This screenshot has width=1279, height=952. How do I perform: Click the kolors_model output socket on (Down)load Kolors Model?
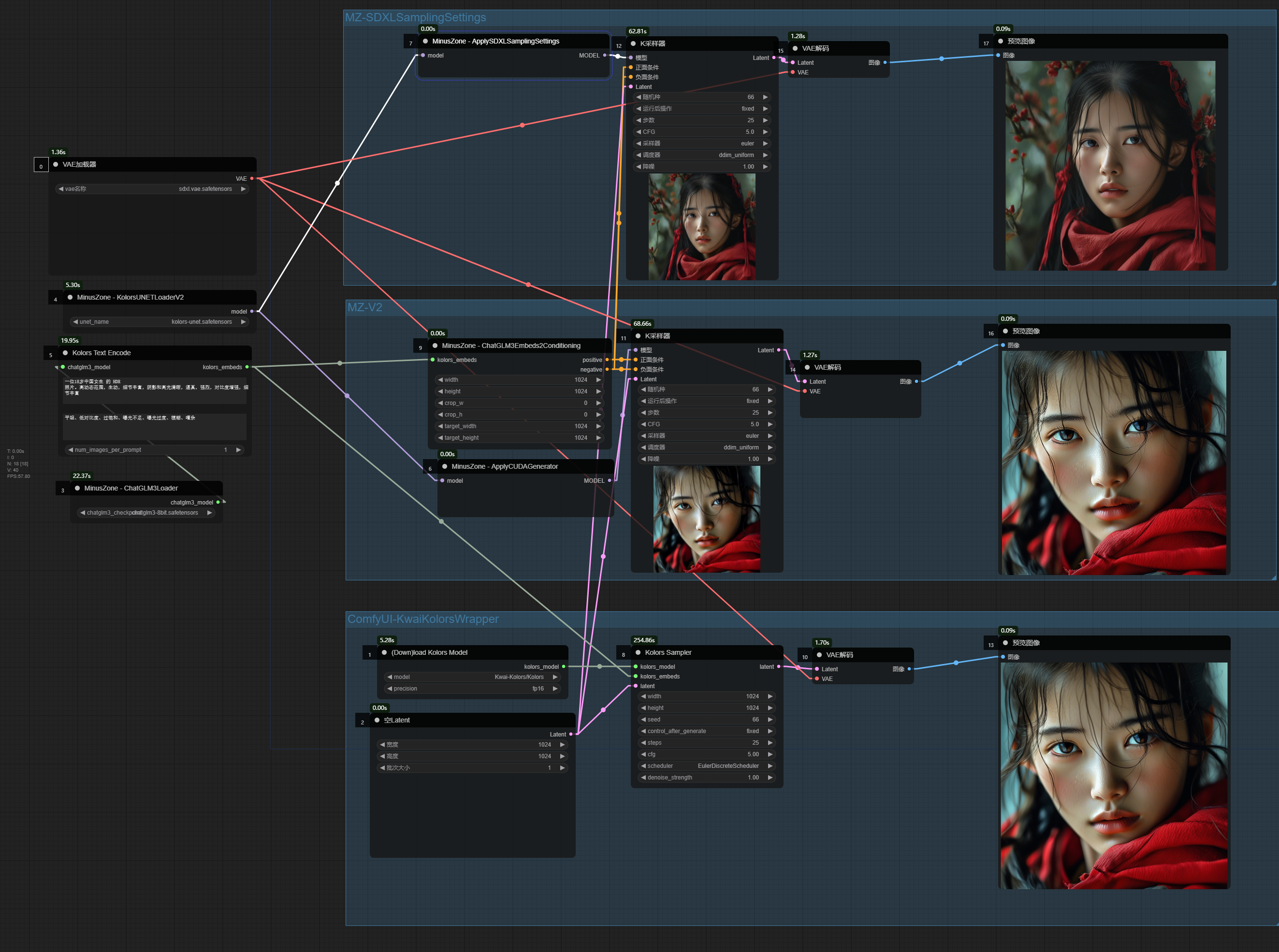pyautogui.click(x=564, y=667)
